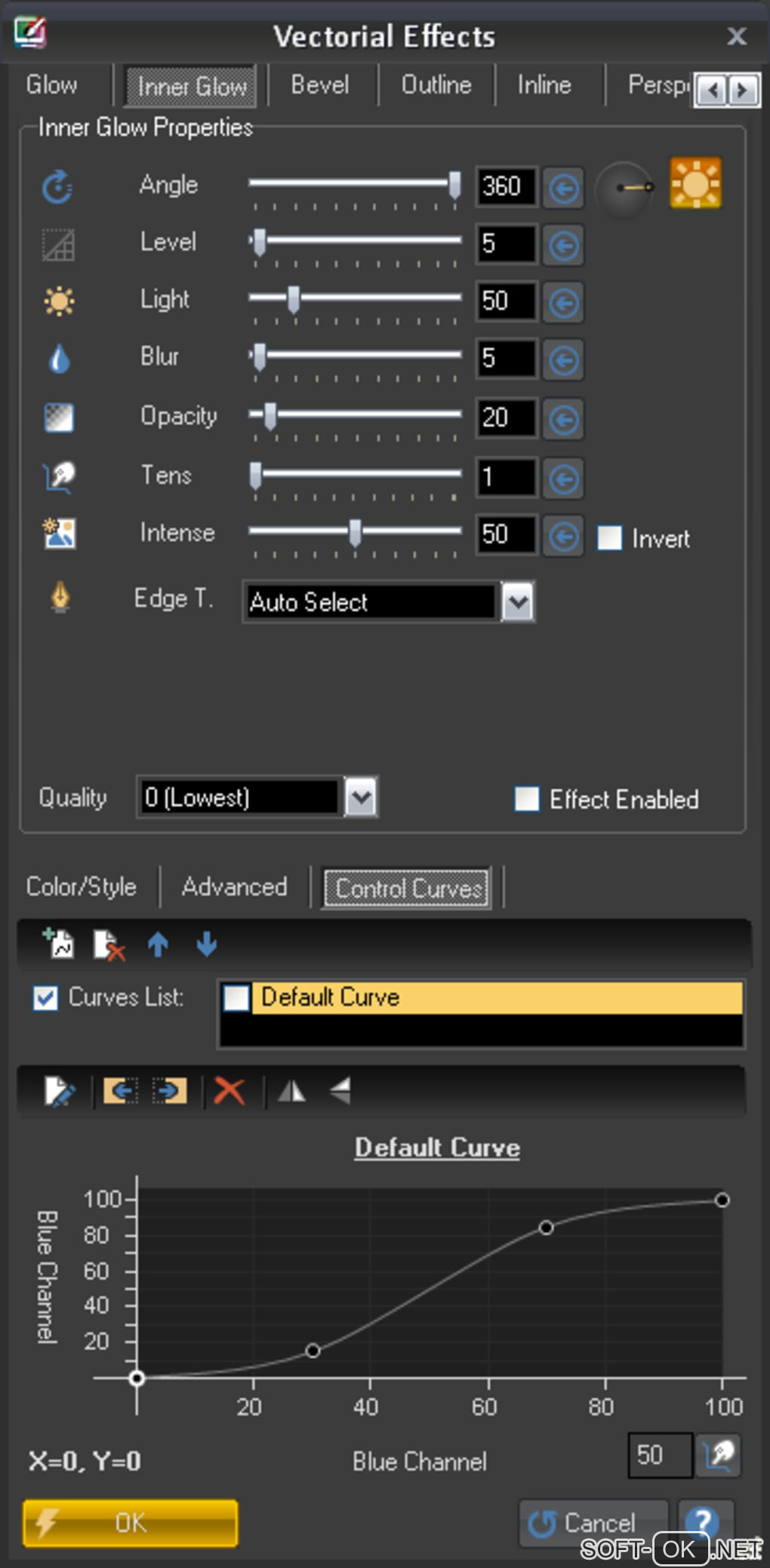The width and height of the screenshot is (770, 1568).
Task: Uncheck the Curves List checkbox
Action: (x=45, y=998)
